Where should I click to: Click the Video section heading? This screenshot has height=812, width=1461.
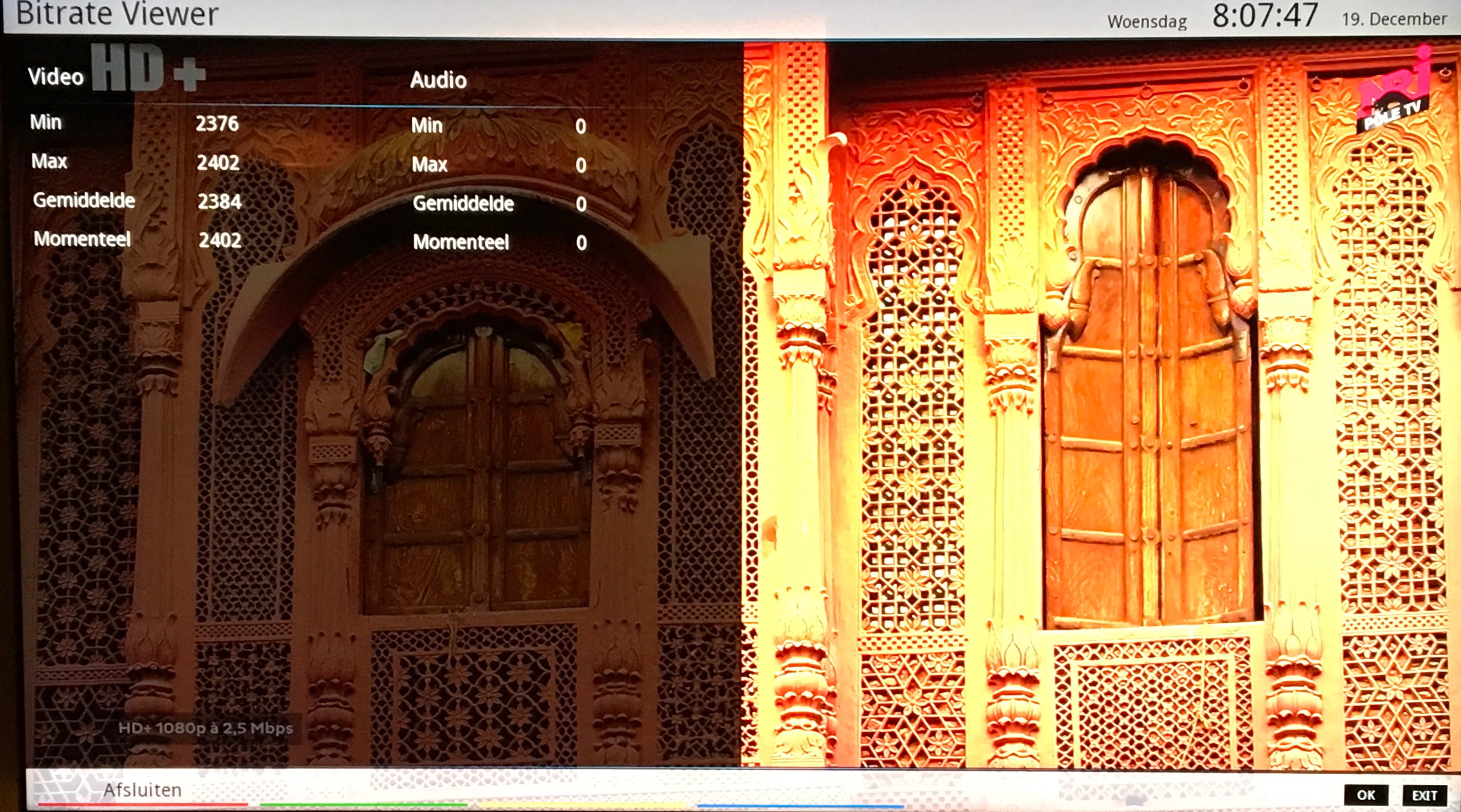(56, 77)
